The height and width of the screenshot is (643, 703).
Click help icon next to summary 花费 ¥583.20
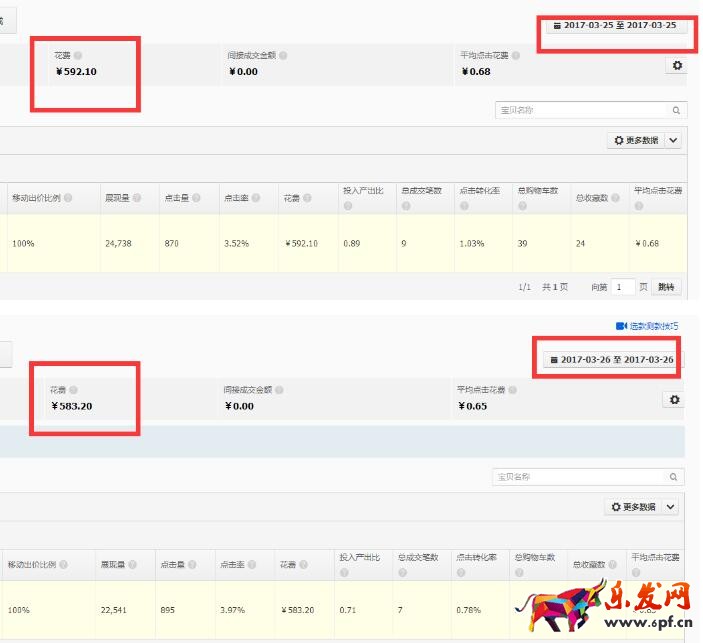[x=73, y=390]
